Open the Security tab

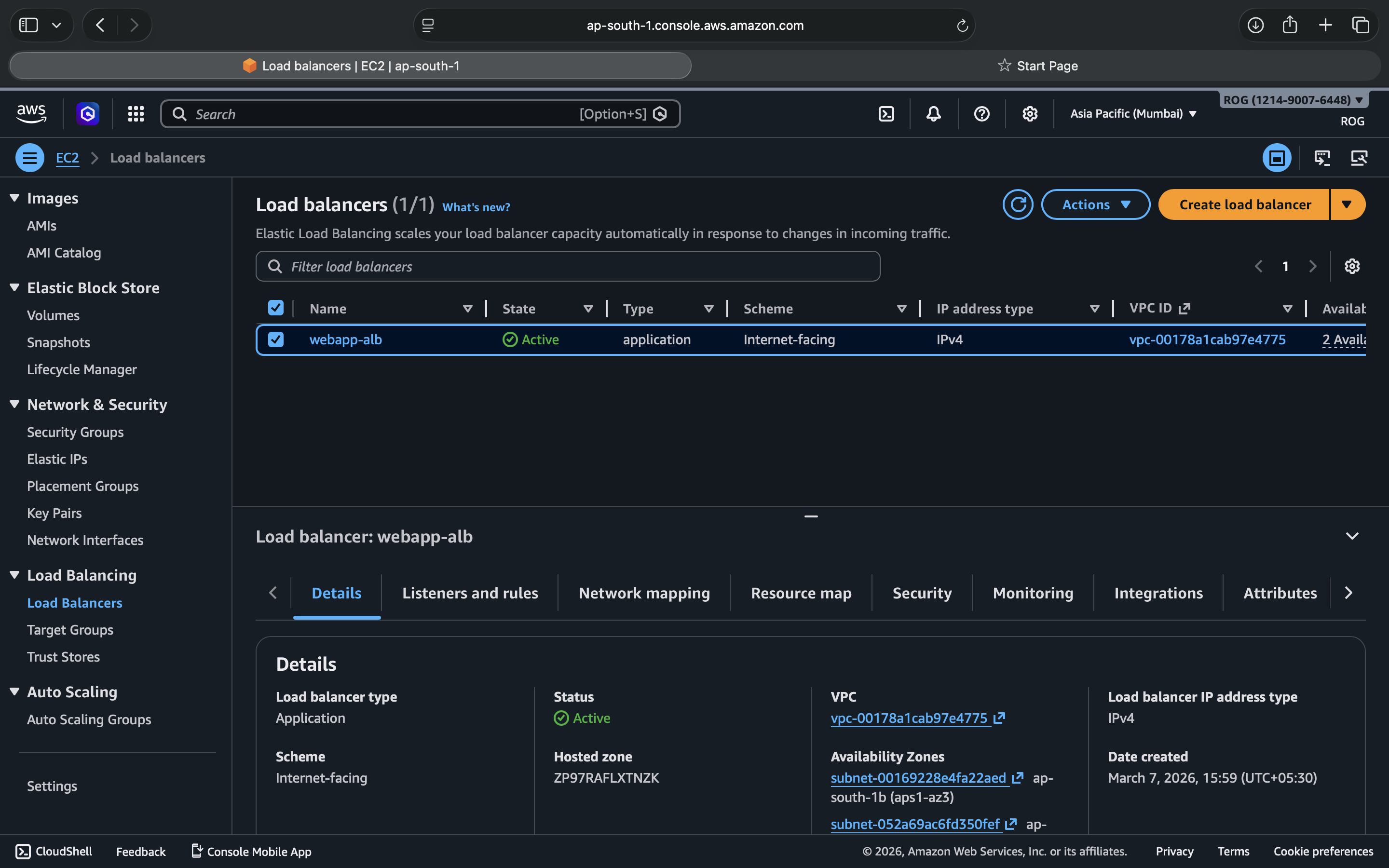[x=921, y=593]
